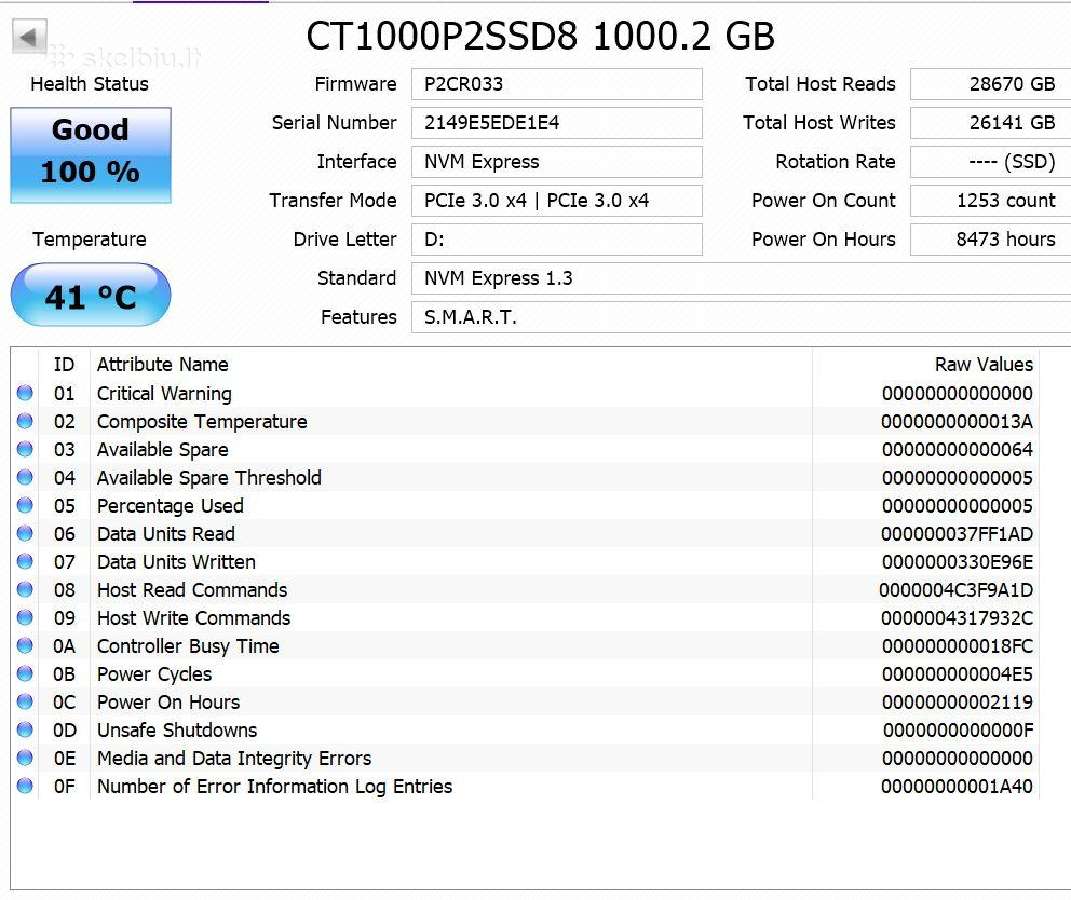Viewport: 1071px width, 900px height.
Task: Click status orb for Controller Busy Time row
Action: click(x=25, y=645)
